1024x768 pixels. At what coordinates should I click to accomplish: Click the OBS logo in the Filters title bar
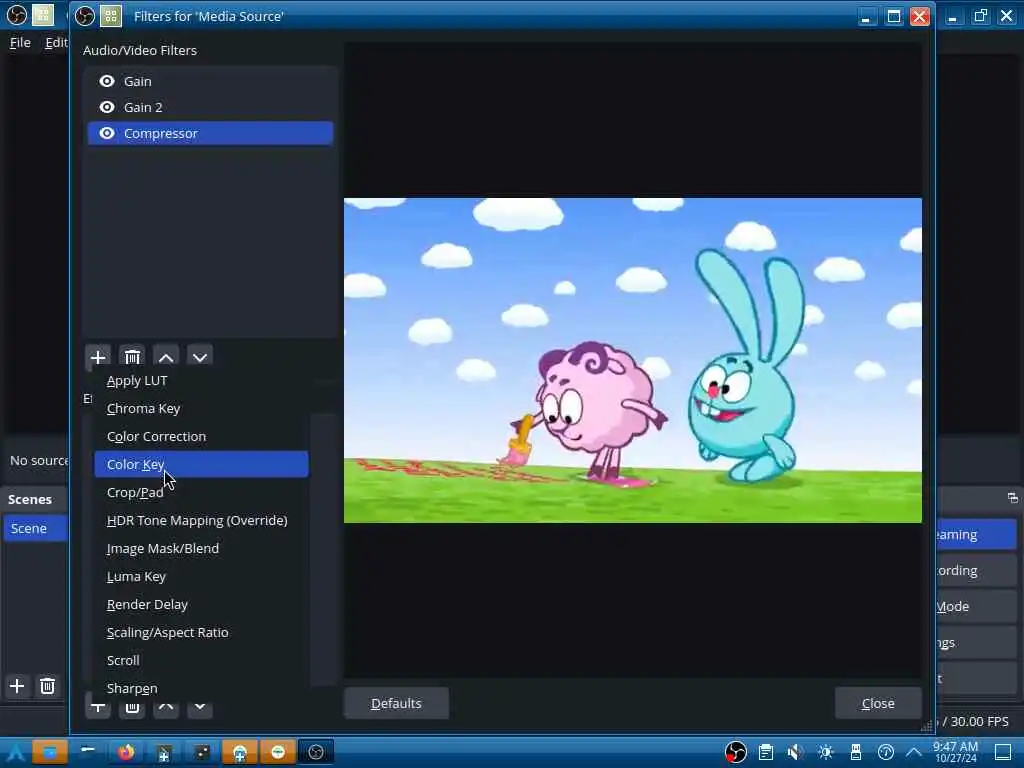[x=85, y=16]
